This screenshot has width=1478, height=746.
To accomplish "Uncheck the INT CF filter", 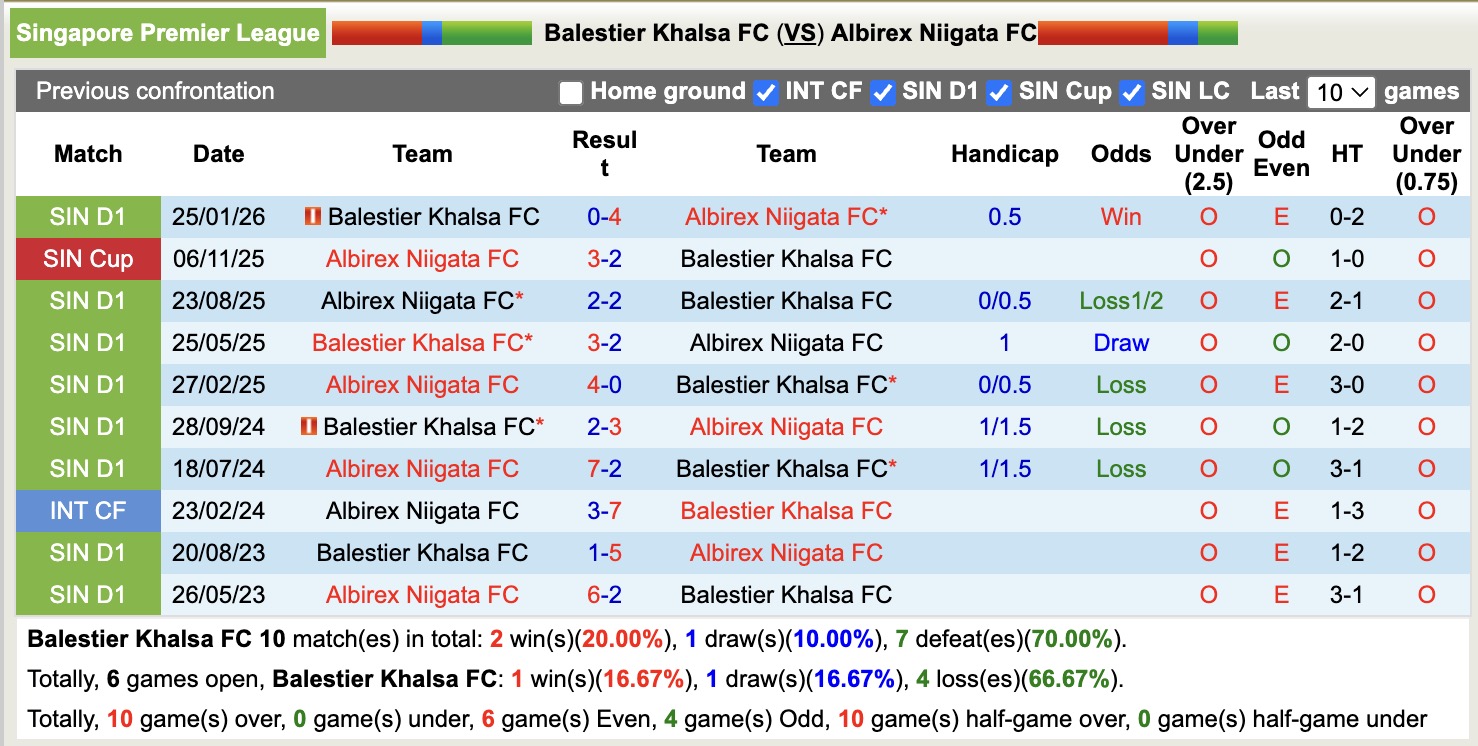I will [x=765, y=92].
